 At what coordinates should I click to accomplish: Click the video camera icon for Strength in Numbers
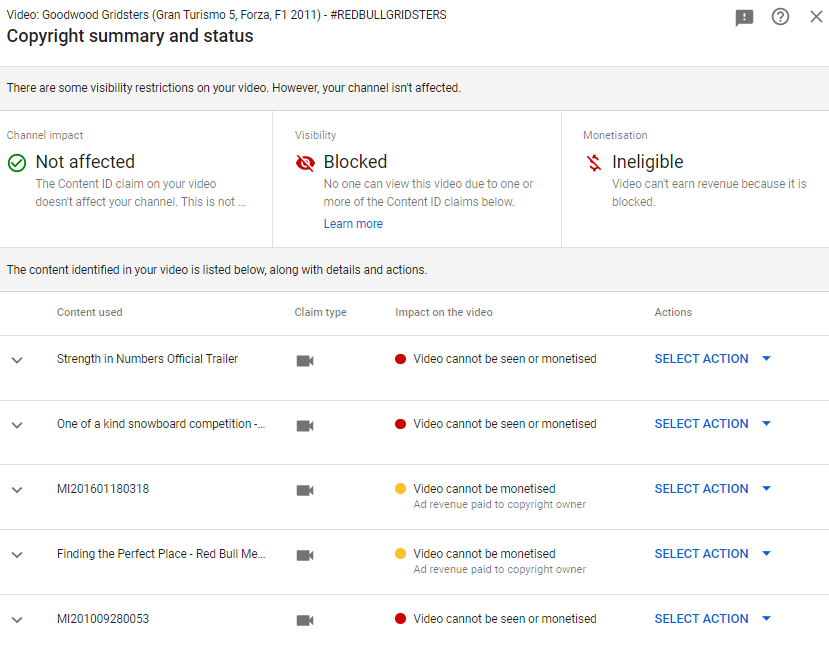(x=305, y=361)
